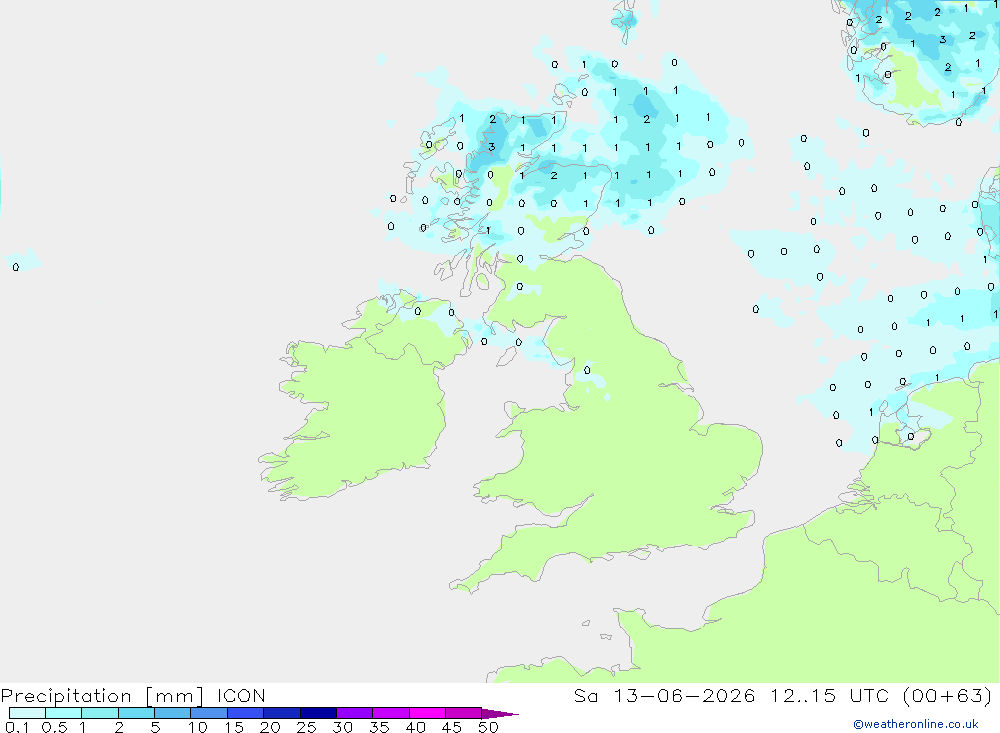Click the '5' legend scale label

(x=155, y=727)
